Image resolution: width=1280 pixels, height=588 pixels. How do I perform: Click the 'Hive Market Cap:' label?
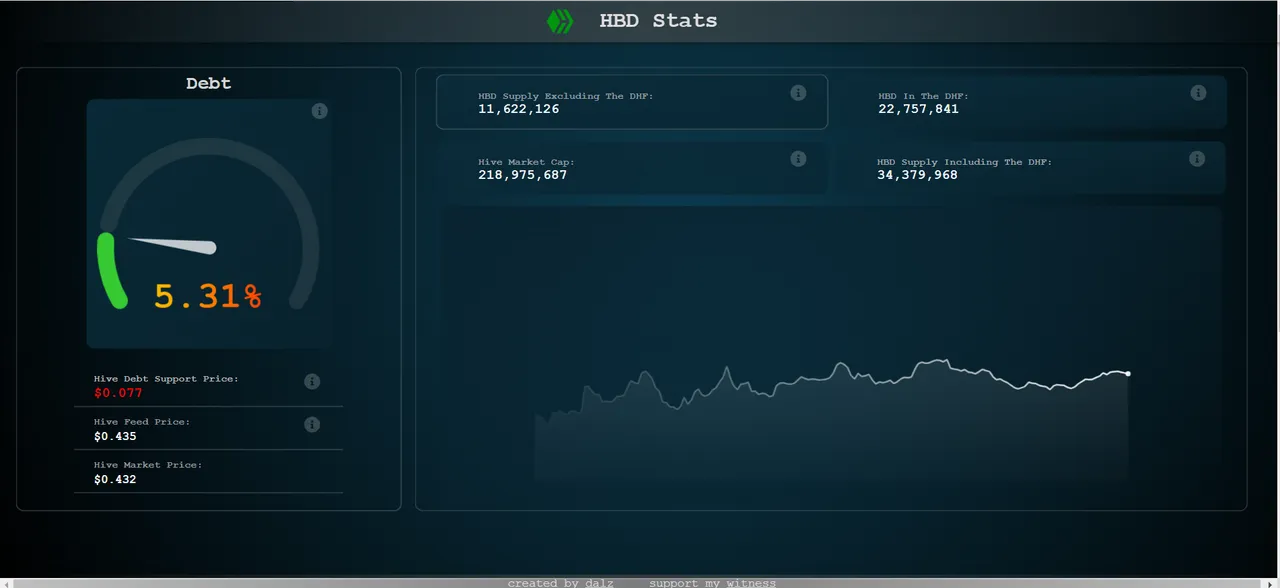tap(526, 162)
